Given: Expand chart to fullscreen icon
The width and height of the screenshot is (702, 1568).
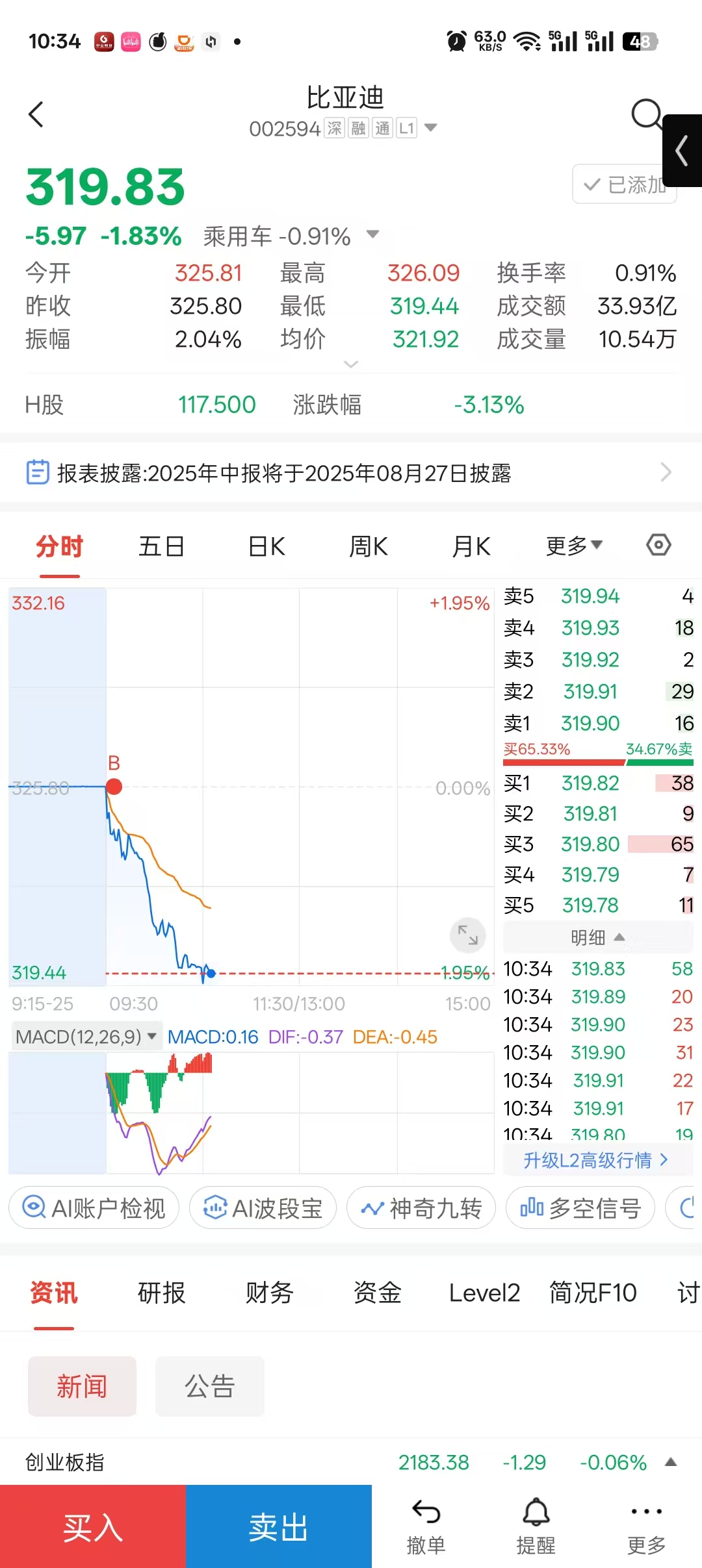Looking at the screenshot, I should (468, 934).
